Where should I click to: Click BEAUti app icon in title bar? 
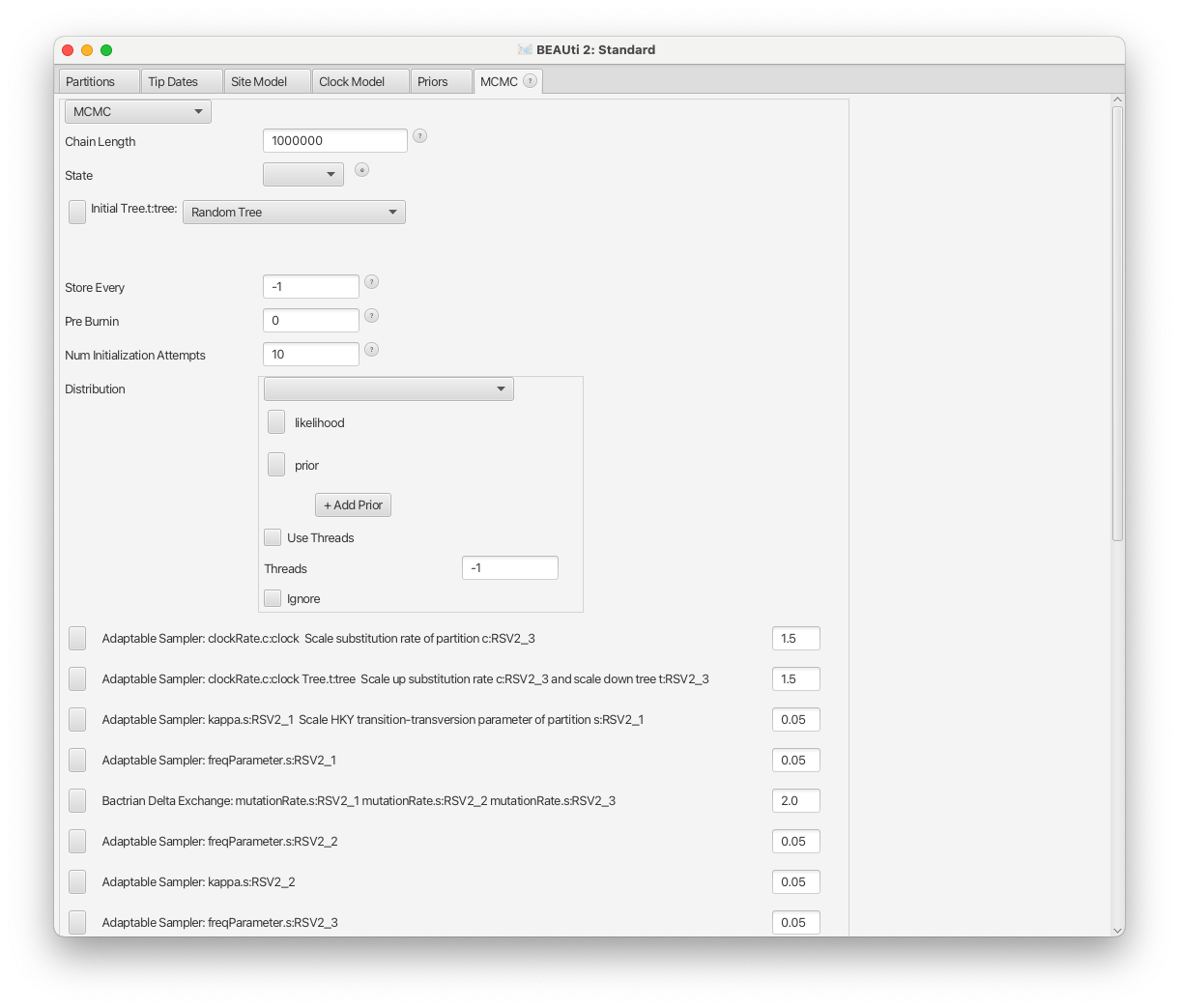click(x=525, y=49)
